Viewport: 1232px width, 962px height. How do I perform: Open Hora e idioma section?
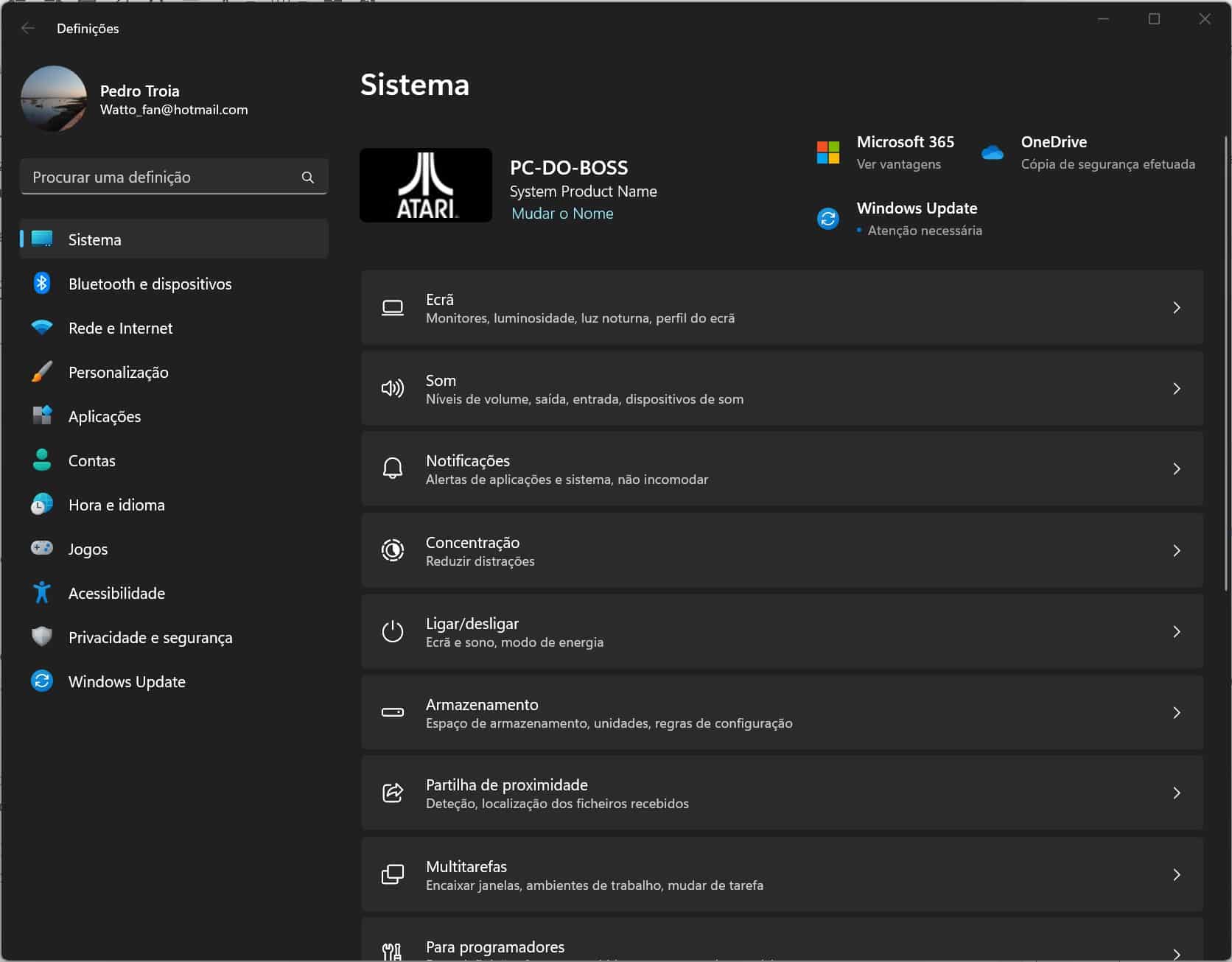(116, 505)
